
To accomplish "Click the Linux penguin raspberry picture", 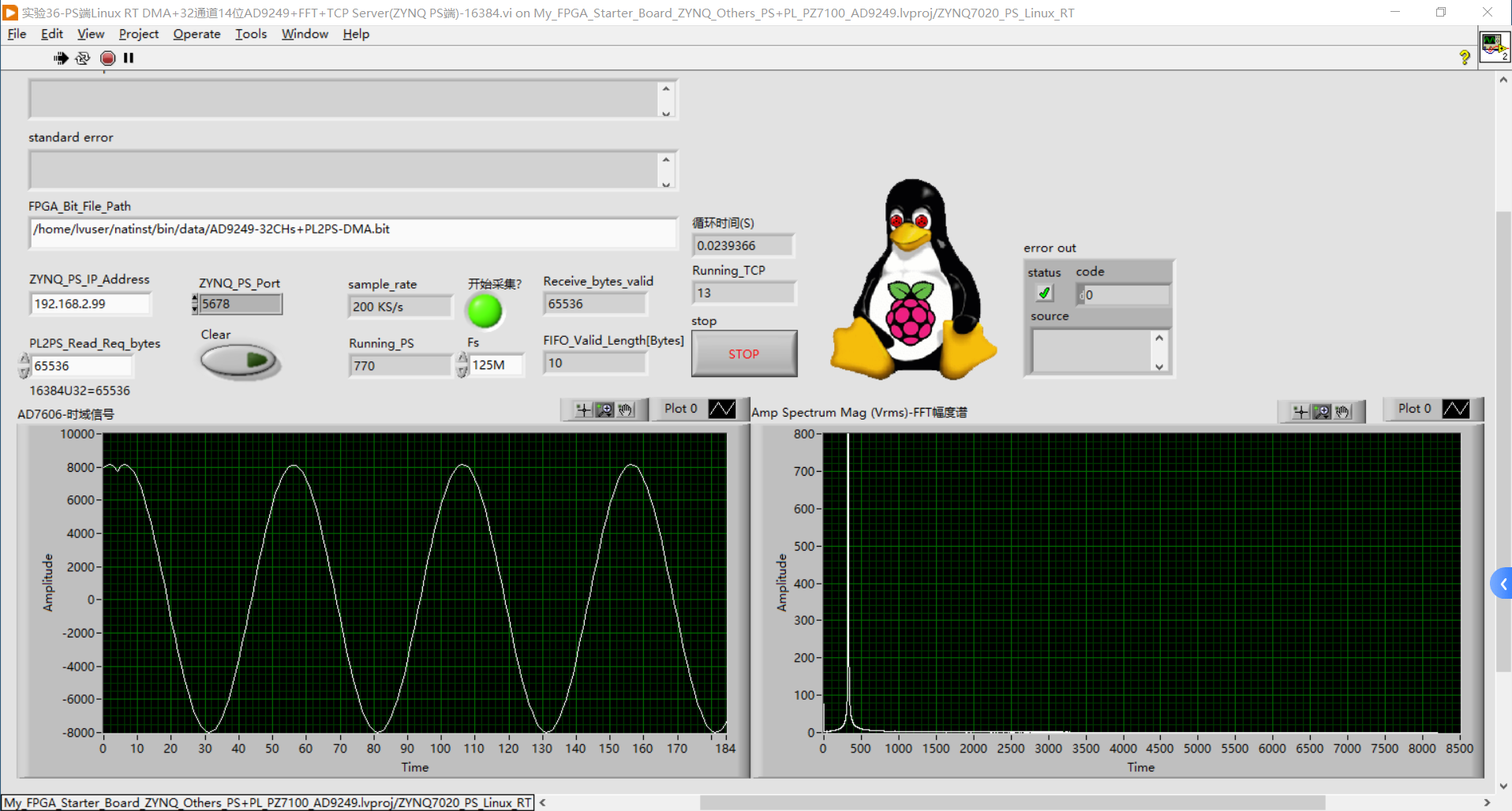I will (x=913, y=280).
